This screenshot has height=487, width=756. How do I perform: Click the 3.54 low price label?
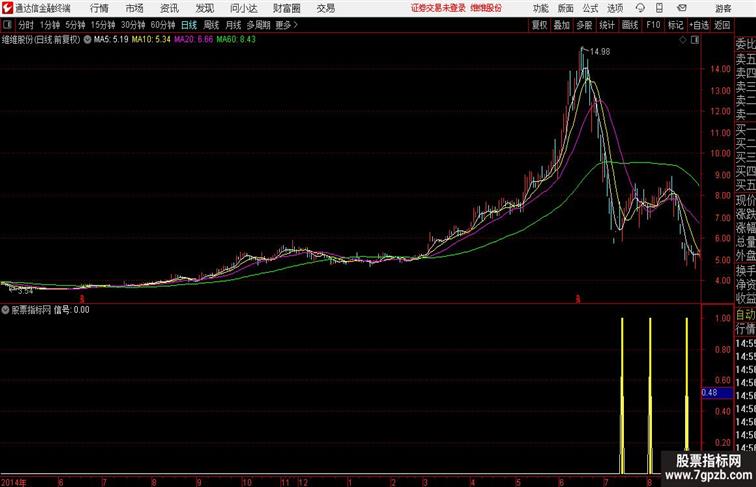tap(25, 291)
